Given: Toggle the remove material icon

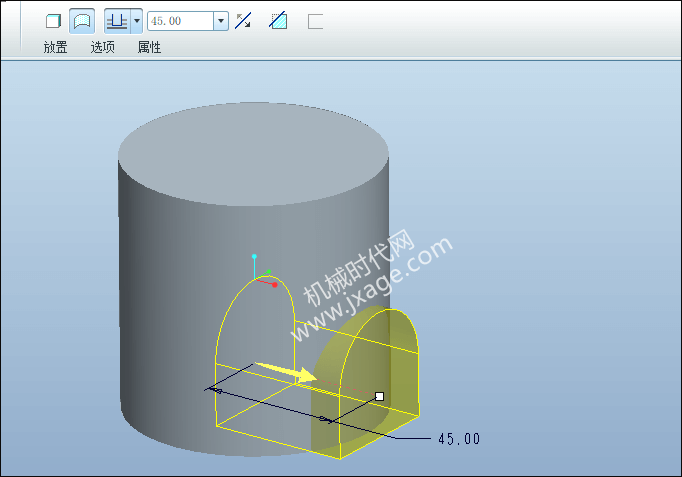Looking at the screenshot, I should (278, 21).
